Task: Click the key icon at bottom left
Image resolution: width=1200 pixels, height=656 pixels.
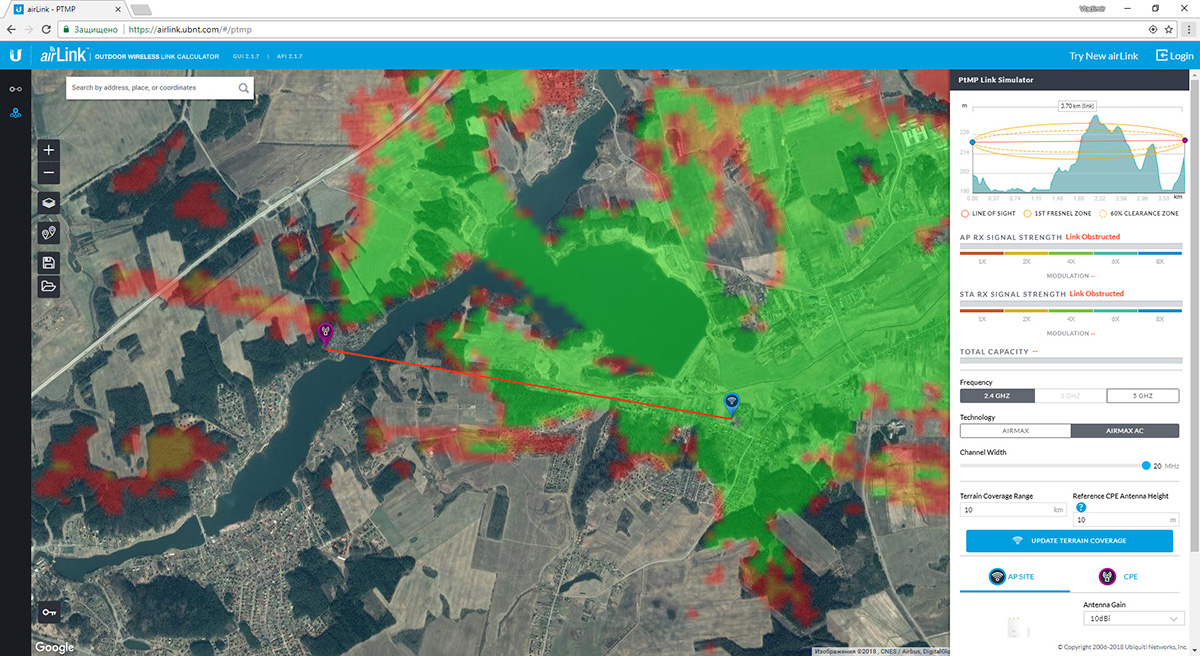Action: pos(50,612)
